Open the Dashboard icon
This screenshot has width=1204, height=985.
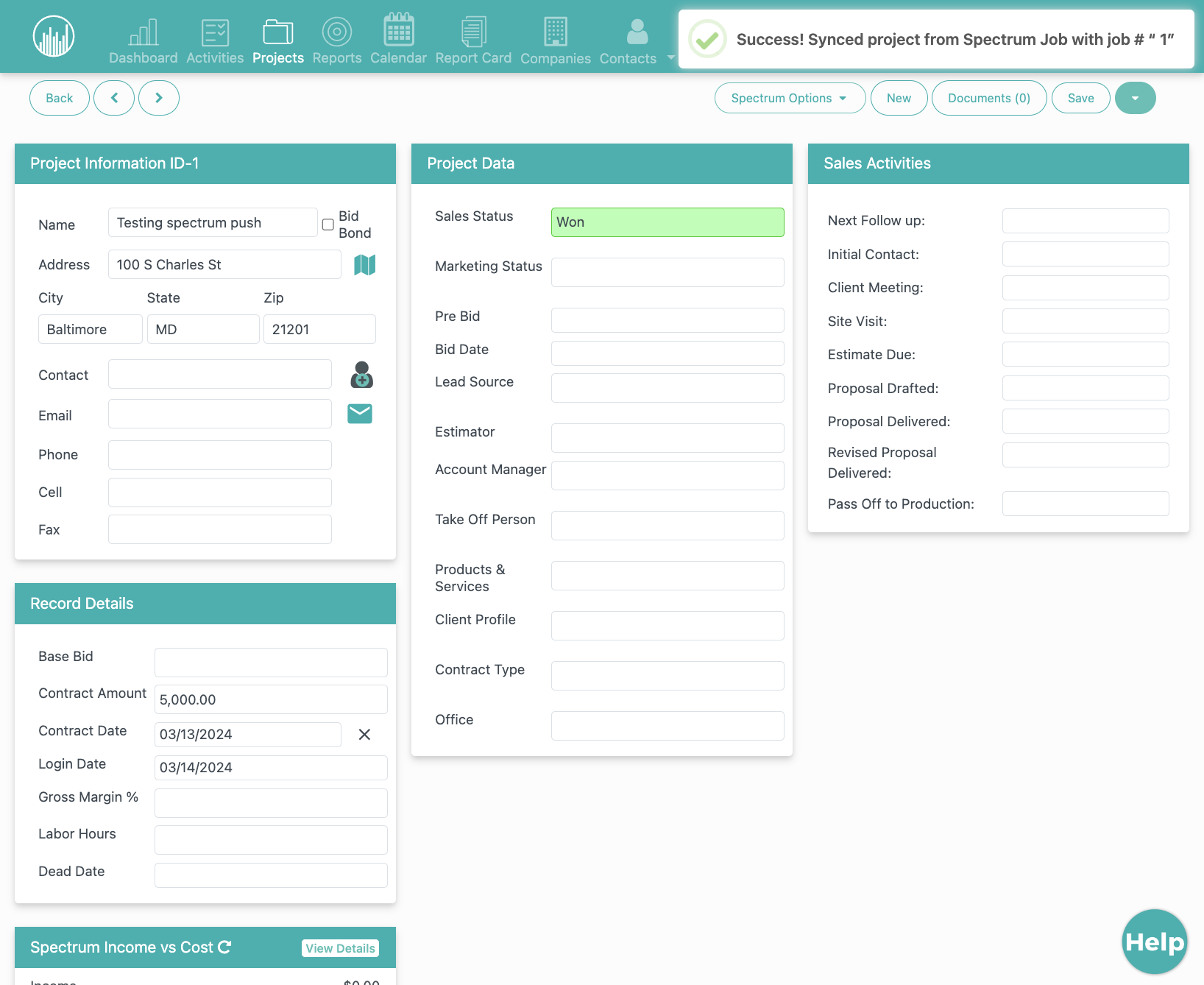[x=144, y=32]
